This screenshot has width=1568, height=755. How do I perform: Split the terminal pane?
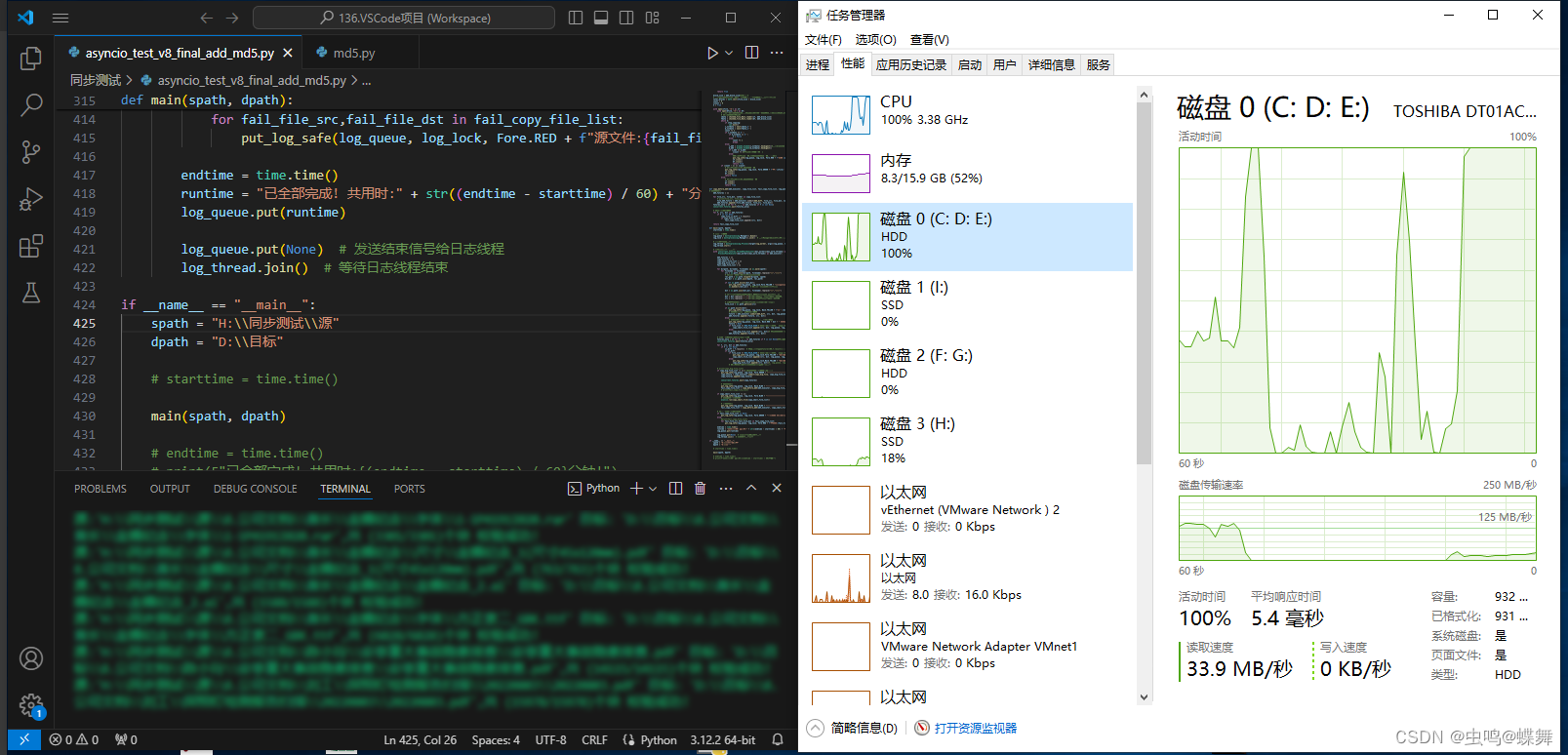pos(675,488)
